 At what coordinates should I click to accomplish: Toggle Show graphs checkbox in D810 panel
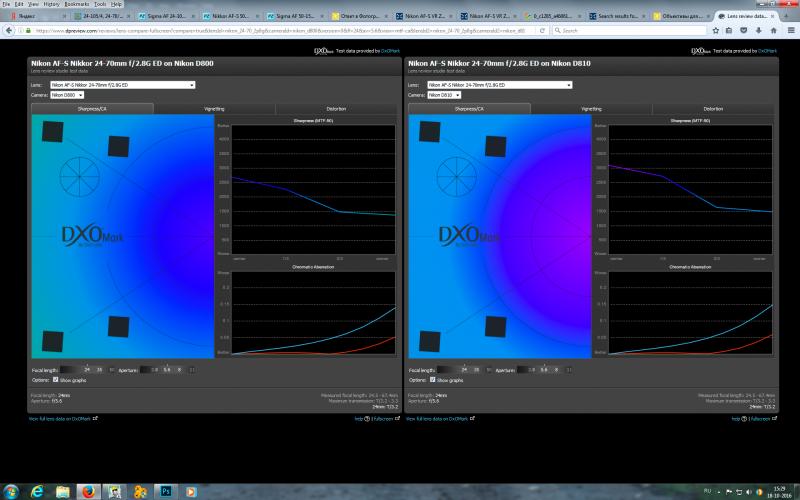pyautogui.click(x=433, y=380)
